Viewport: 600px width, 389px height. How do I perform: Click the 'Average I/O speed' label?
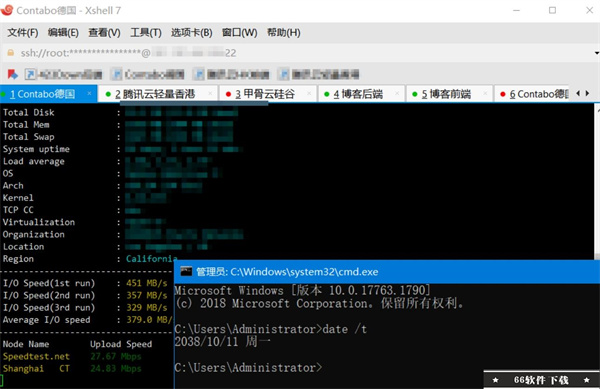pos(47,320)
